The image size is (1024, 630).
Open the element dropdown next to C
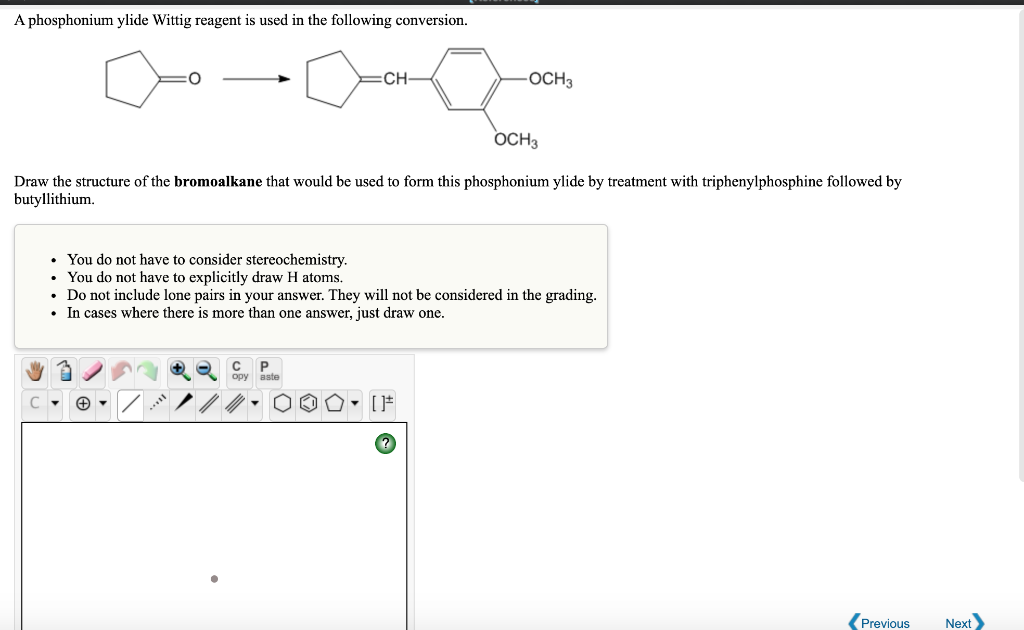click(56, 403)
